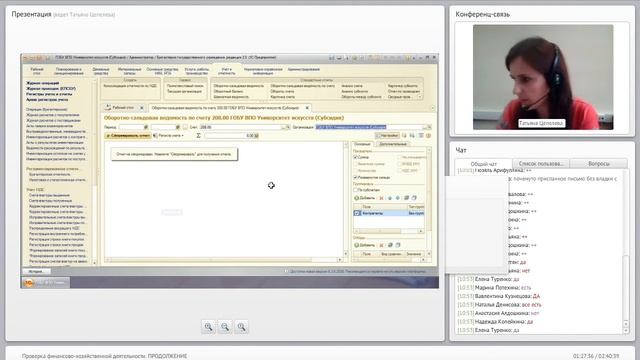Open Денежные средства section
The height and width of the screenshot is (360, 640).
[101, 71]
